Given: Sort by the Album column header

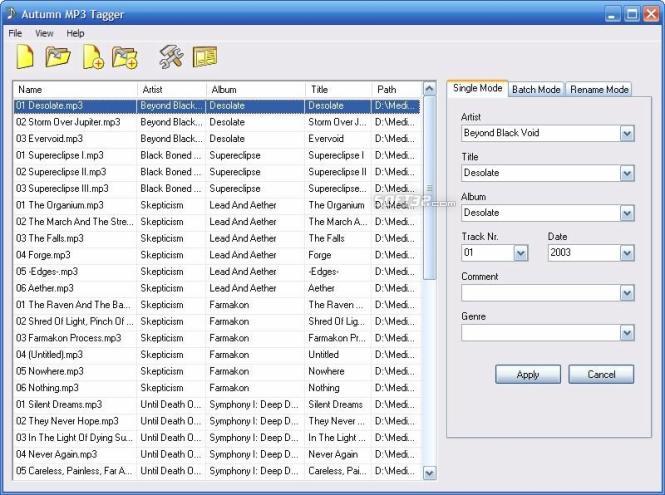Looking at the screenshot, I should [x=256, y=89].
